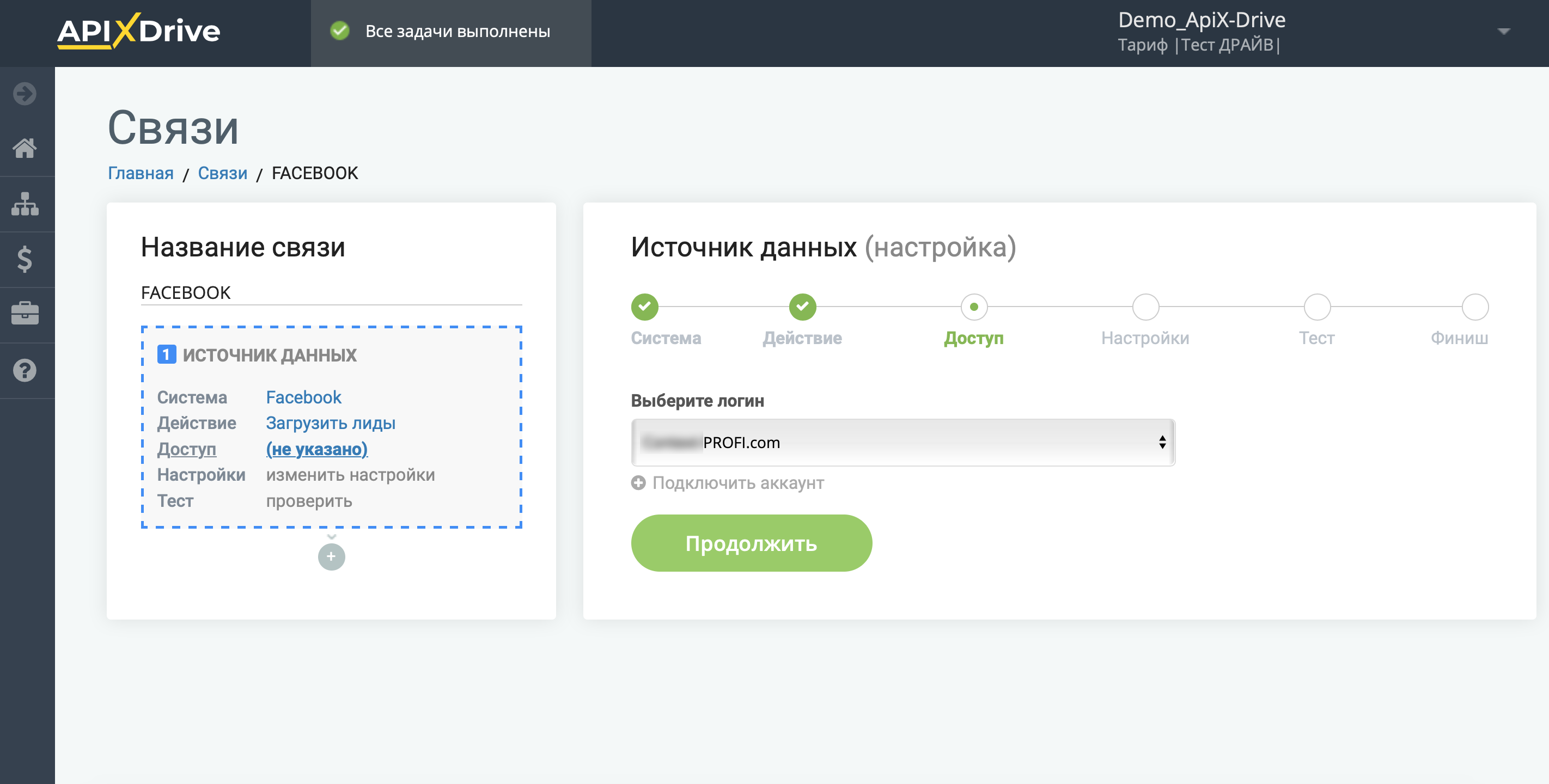This screenshot has height=784, width=1549.
Task: Click the completed Система step circle
Action: [x=645, y=307]
